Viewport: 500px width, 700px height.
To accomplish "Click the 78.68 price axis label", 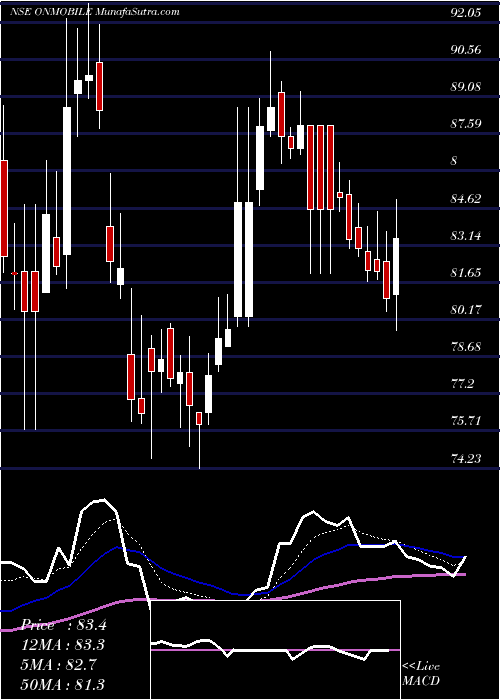I will (466, 346).
